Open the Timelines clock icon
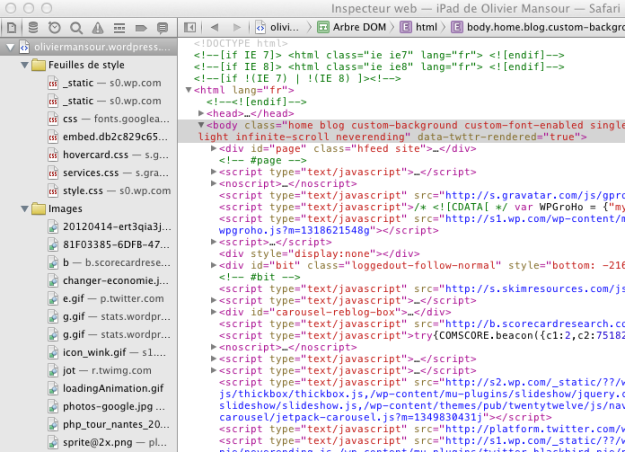The width and height of the screenshot is (625, 452). (55, 28)
